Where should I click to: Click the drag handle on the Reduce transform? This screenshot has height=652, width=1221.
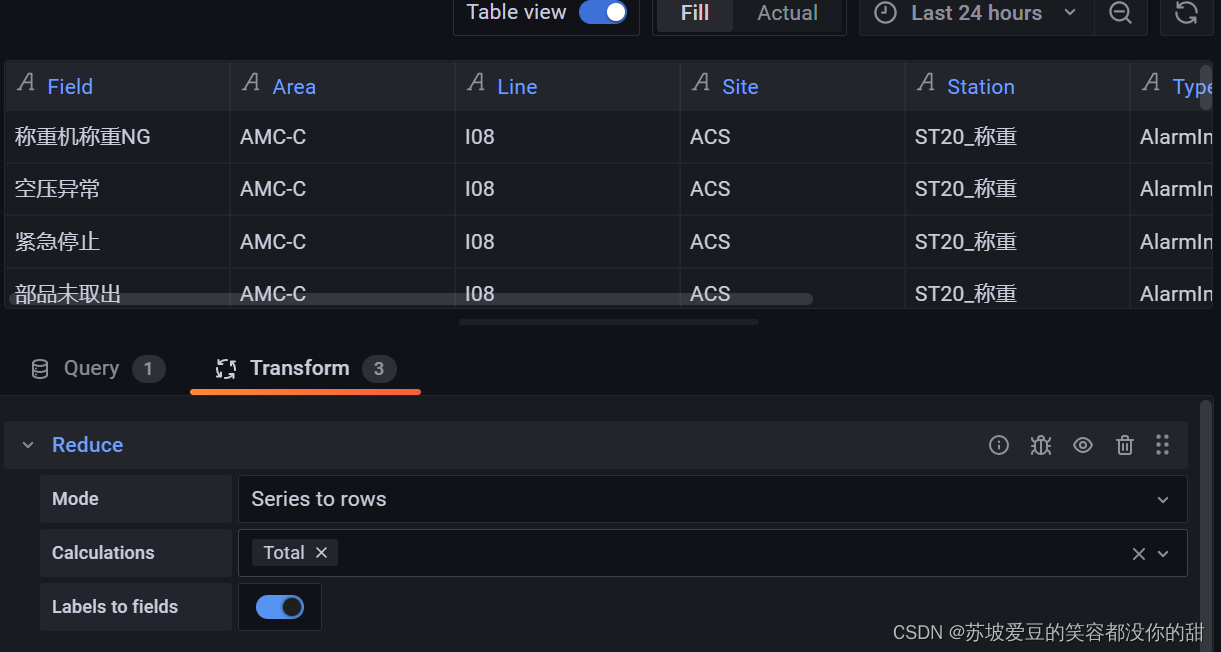(1162, 445)
